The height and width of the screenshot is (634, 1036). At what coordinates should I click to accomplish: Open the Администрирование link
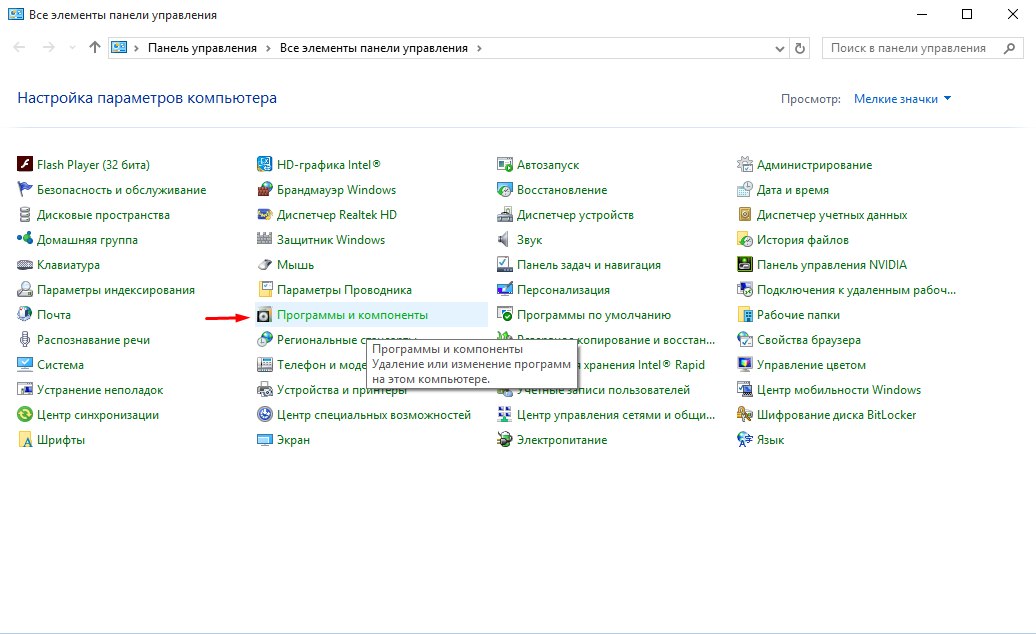pyautogui.click(x=814, y=165)
